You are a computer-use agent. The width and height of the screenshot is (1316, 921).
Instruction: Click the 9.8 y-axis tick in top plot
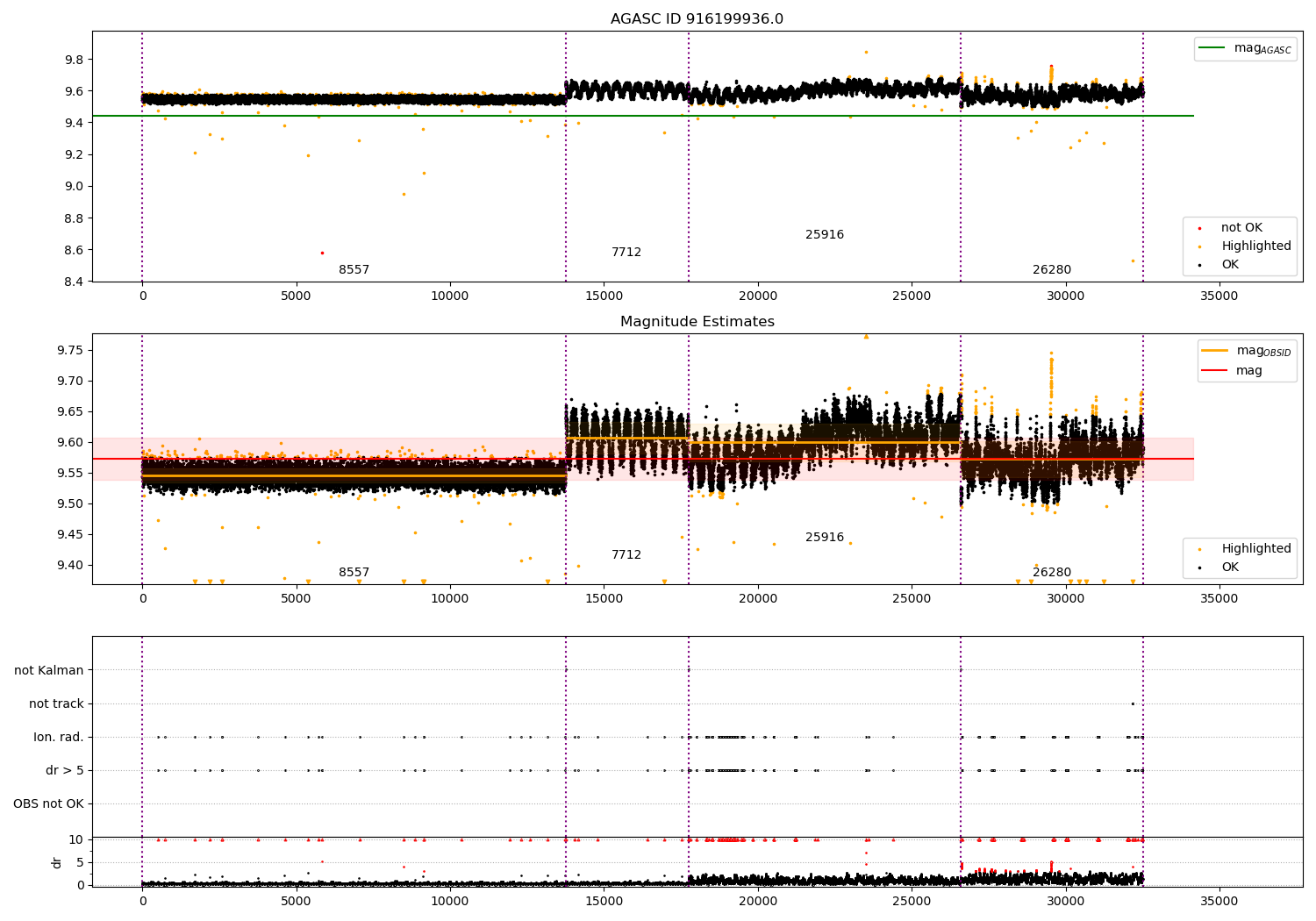[74, 60]
